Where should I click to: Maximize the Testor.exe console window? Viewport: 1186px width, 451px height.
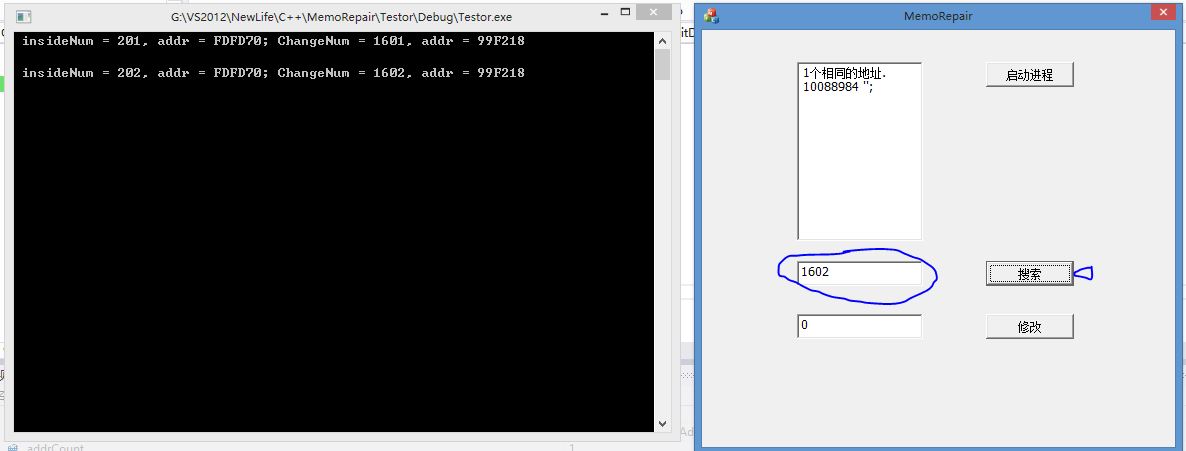(x=625, y=12)
